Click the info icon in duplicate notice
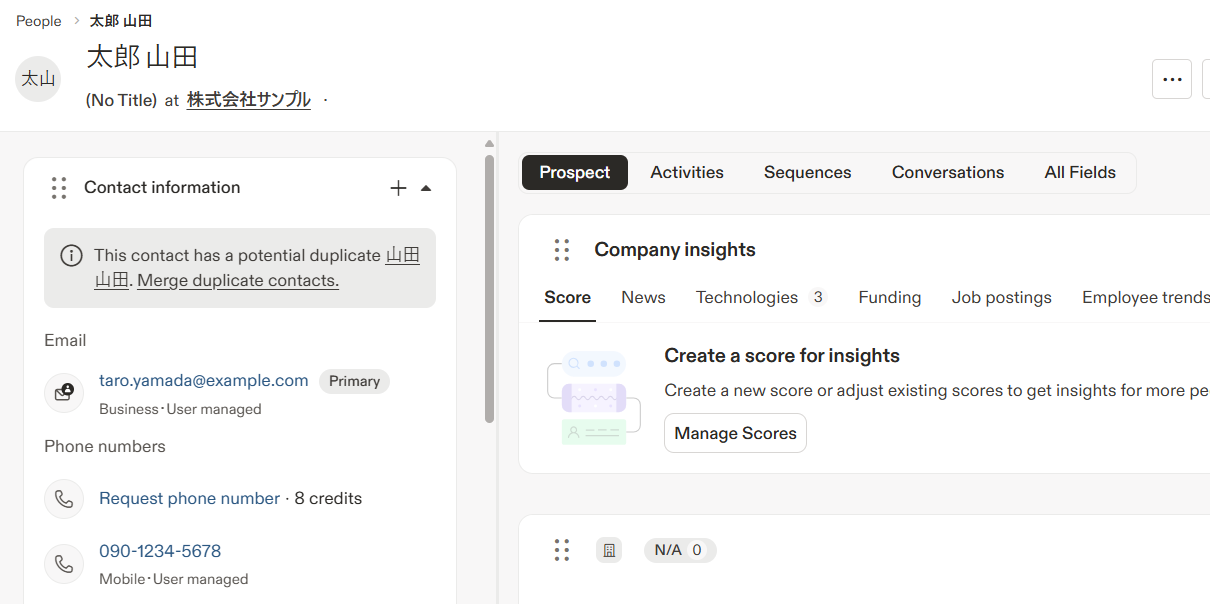Screen dimensions: 1210x604 pyautogui.click(x=71, y=256)
